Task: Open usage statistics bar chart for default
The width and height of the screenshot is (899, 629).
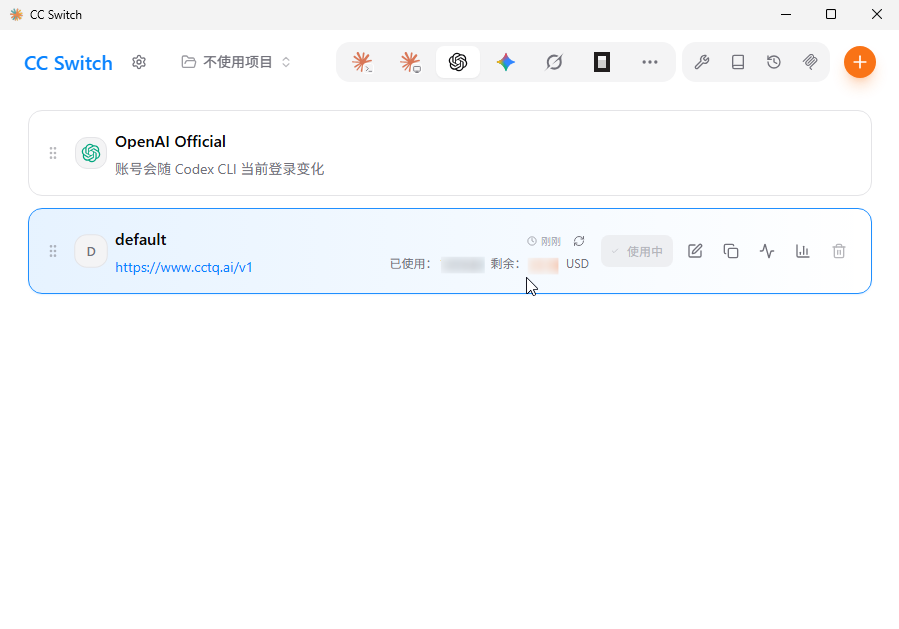Action: click(x=803, y=251)
